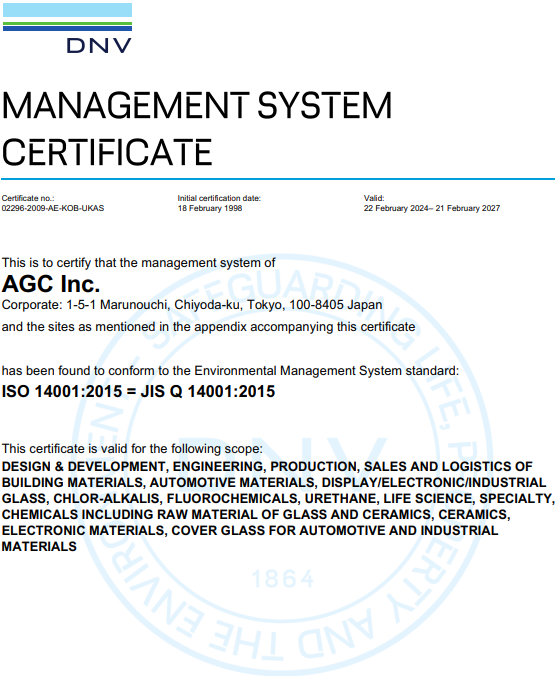Click "This is to certify" sentence
Viewport: 555px width, 676px height.
138,263
